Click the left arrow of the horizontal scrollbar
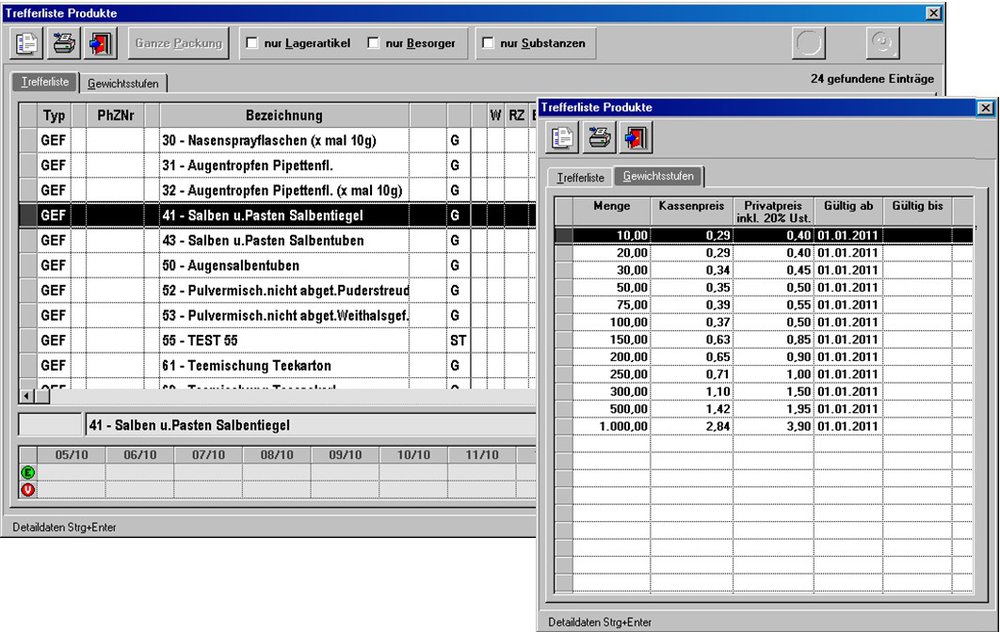This screenshot has height=632, width=1000. click(28, 396)
